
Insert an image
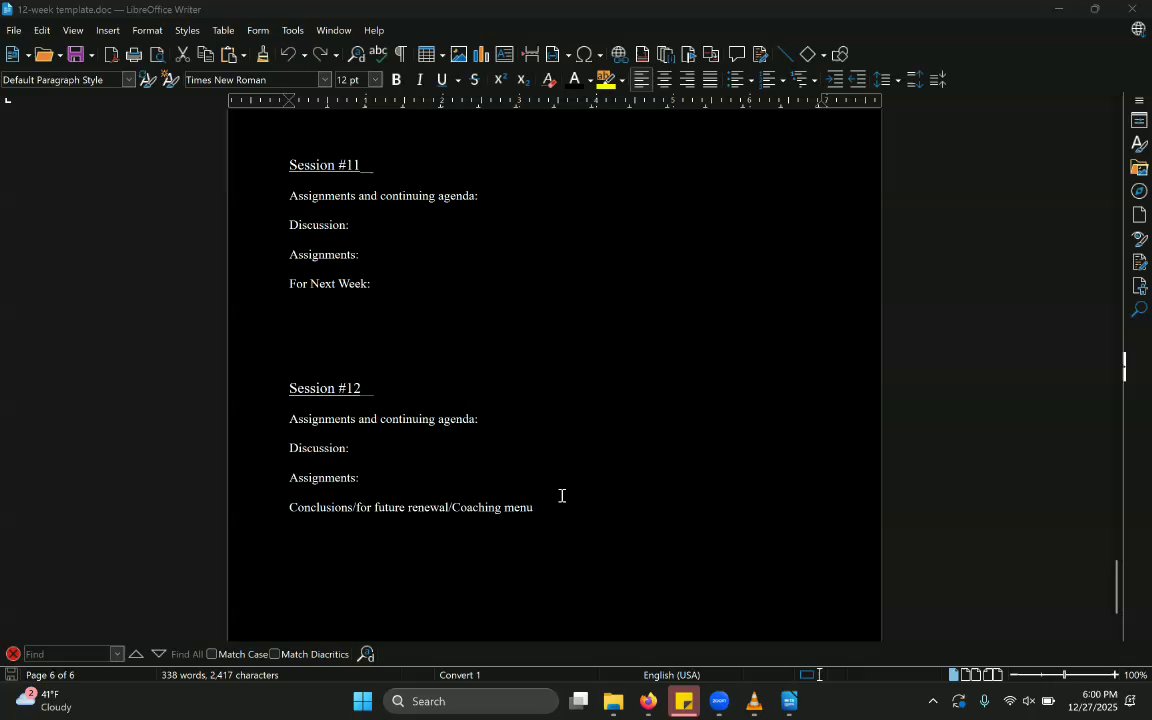coord(458,54)
